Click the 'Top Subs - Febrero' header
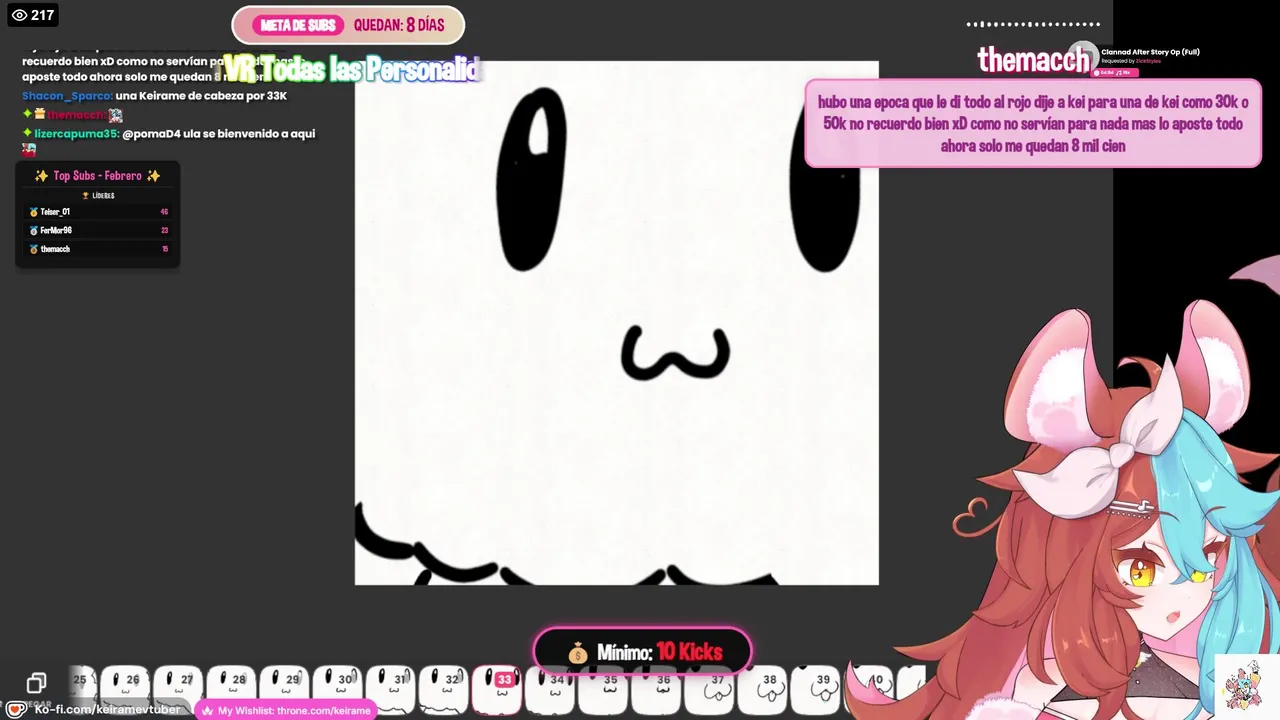The width and height of the screenshot is (1280, 720). [97, 176]
